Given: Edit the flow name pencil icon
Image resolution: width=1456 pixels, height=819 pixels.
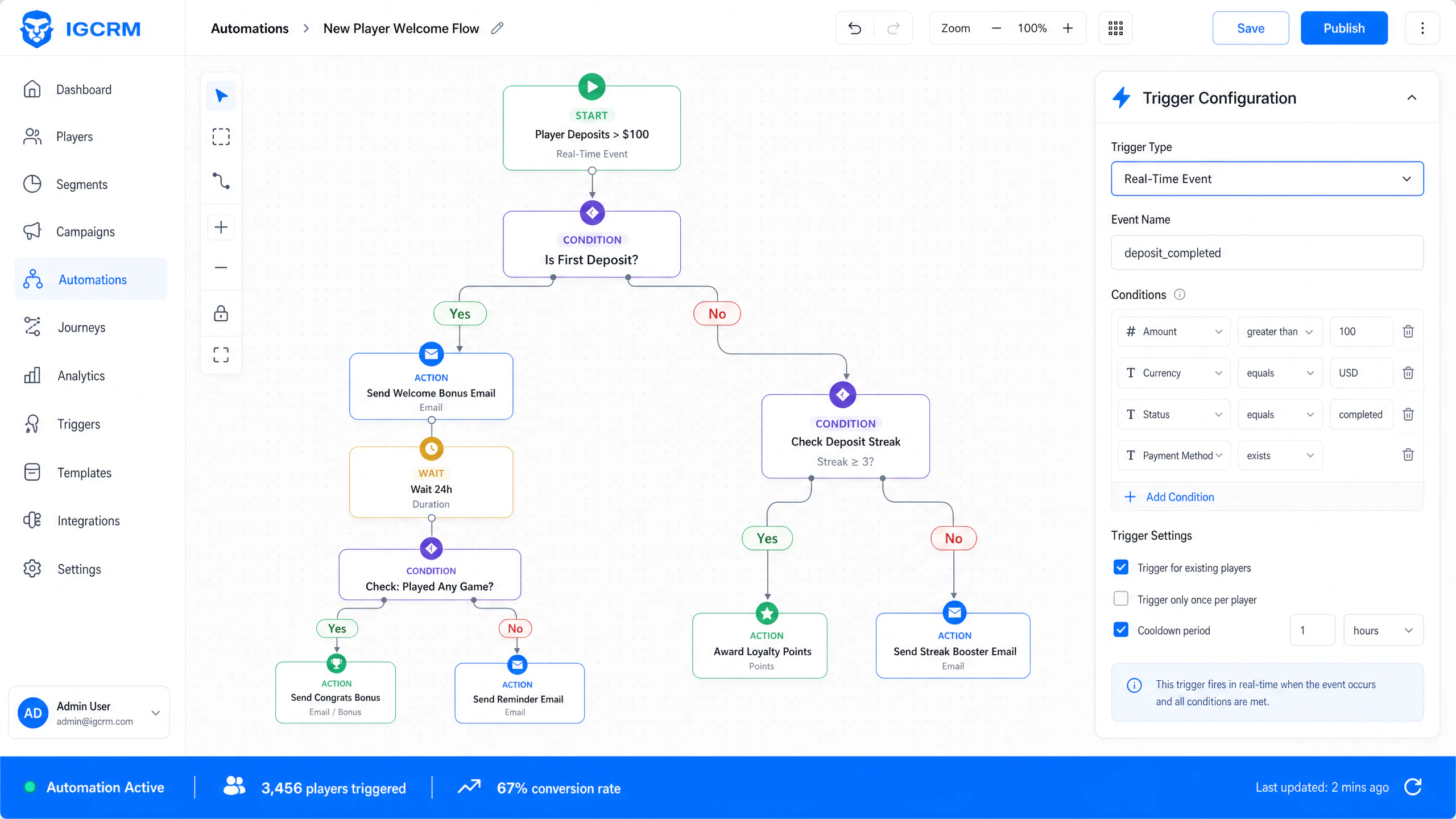Looking at the screenshot, I should (497, 28).
